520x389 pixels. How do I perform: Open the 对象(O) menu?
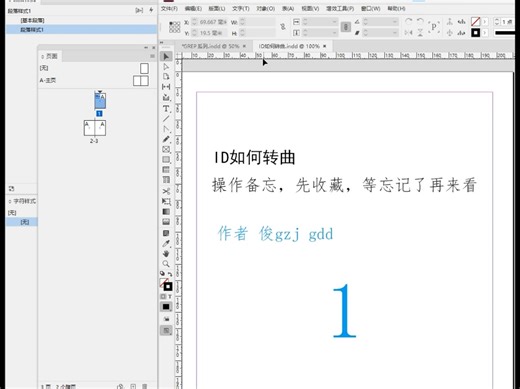pos(265,8)
